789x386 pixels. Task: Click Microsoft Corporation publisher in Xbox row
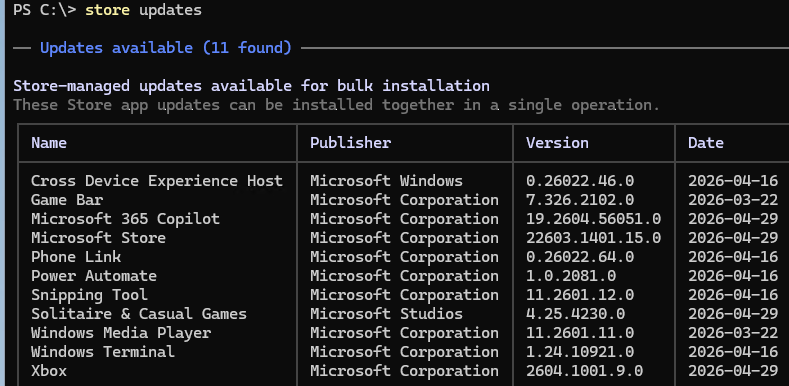(x=405, y=371)
